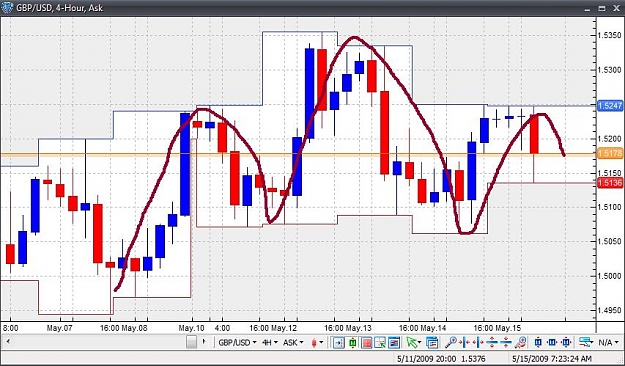This screenshot has width=625, height=366.
Task: Select the magnifier zoom-in tool
Action: pyautogui.click(x=451, y=342)
